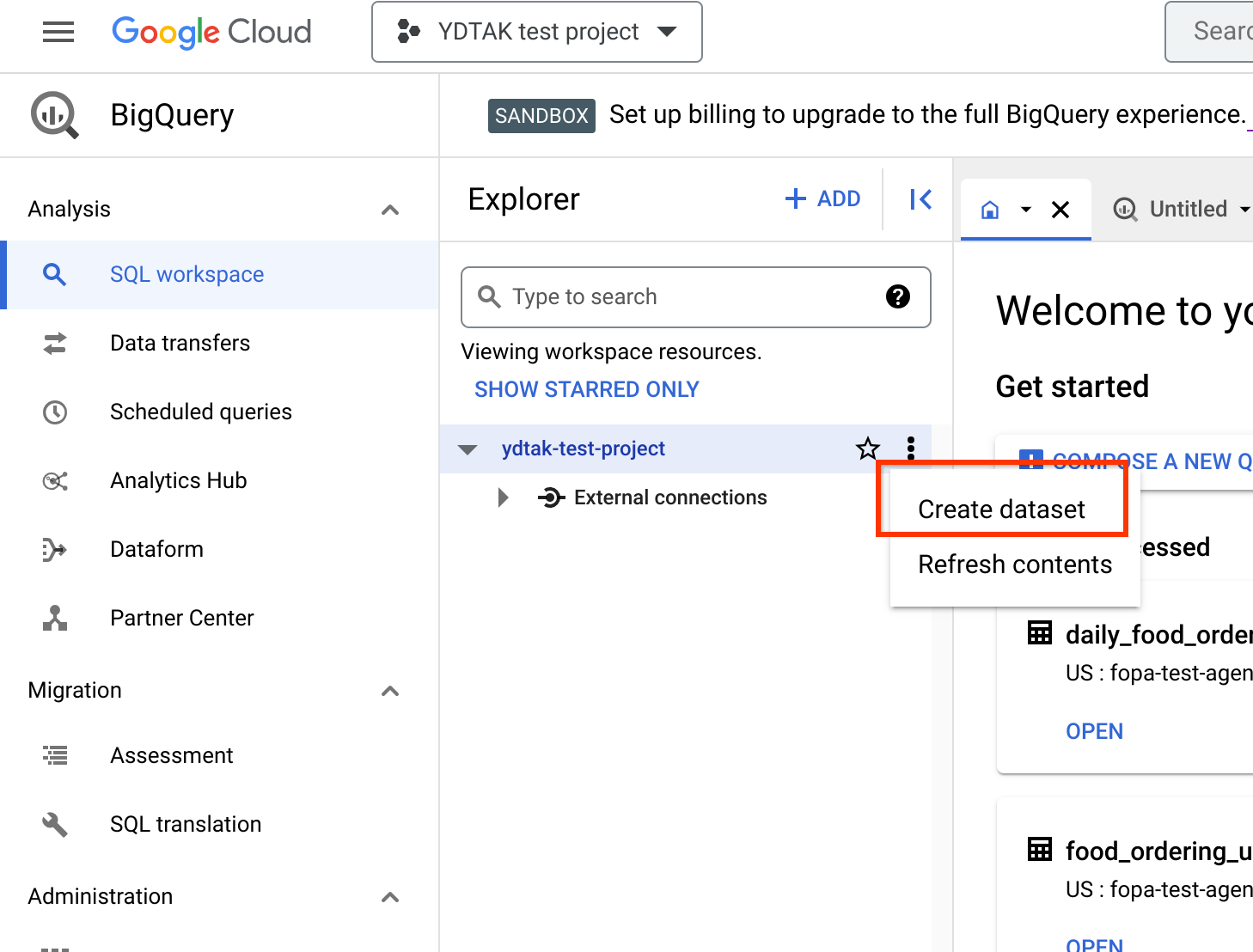
Task: Click the BigQuery product icon
Action: pyautogui.click(x=55, y=115)
